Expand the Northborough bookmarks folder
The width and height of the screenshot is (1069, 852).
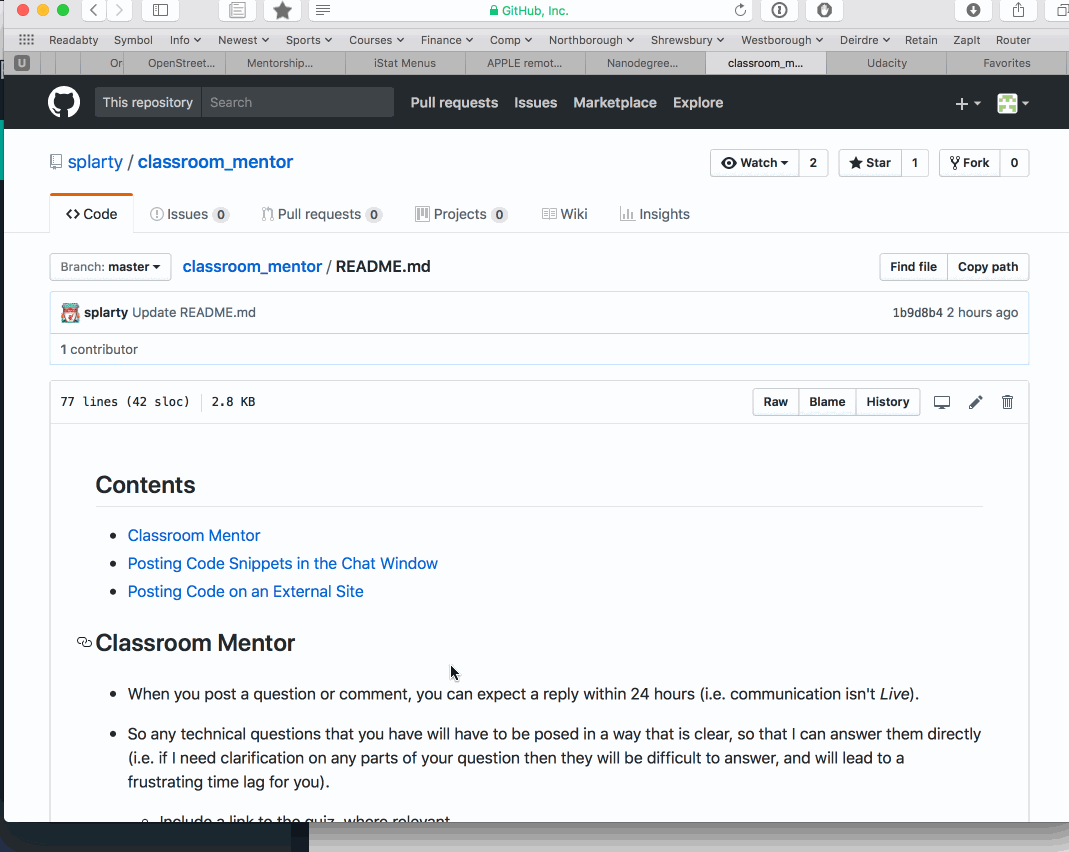pyautogui.click(x=591, y=40)
